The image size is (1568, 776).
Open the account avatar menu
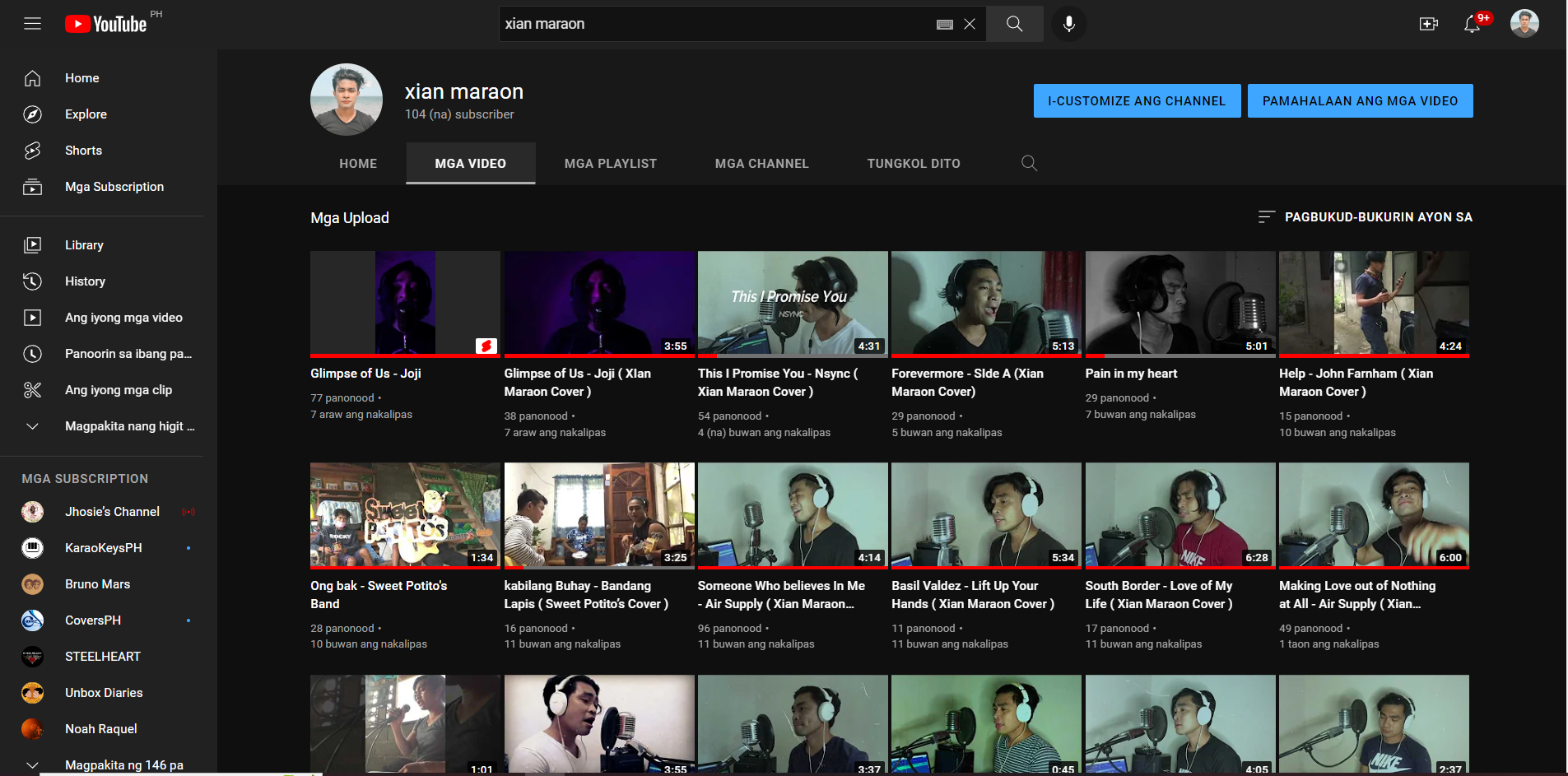tap(1524, 24)
